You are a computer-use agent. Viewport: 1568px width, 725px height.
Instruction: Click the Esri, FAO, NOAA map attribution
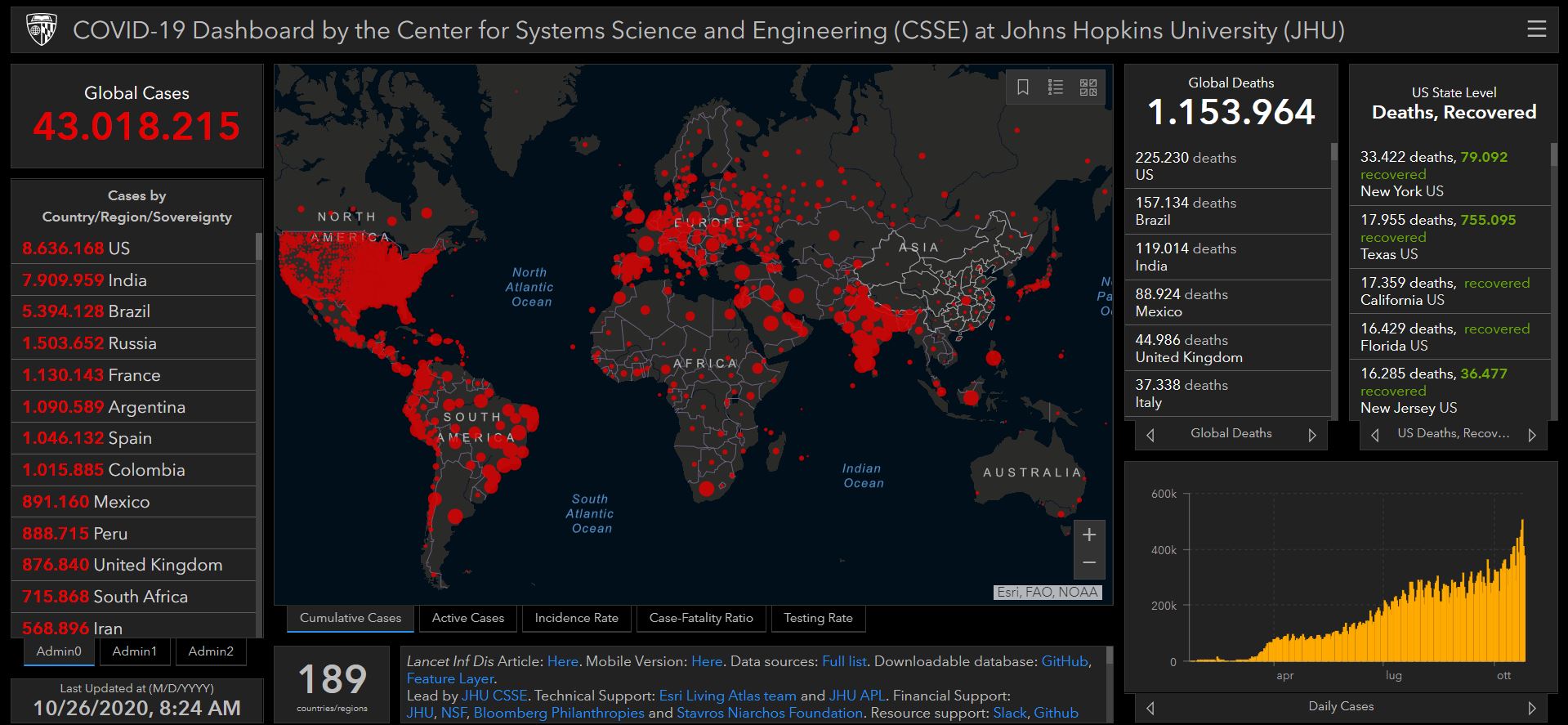1048,593
